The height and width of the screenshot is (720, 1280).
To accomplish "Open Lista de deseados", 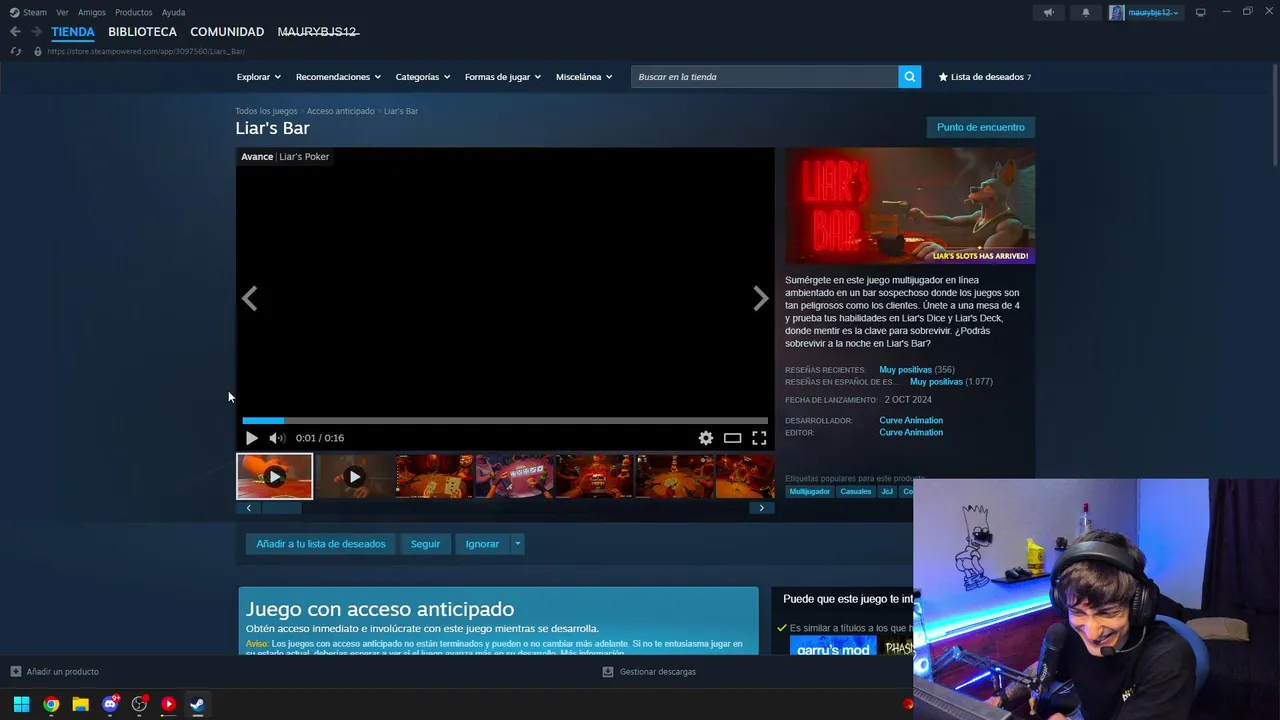I will click(985, 77).
